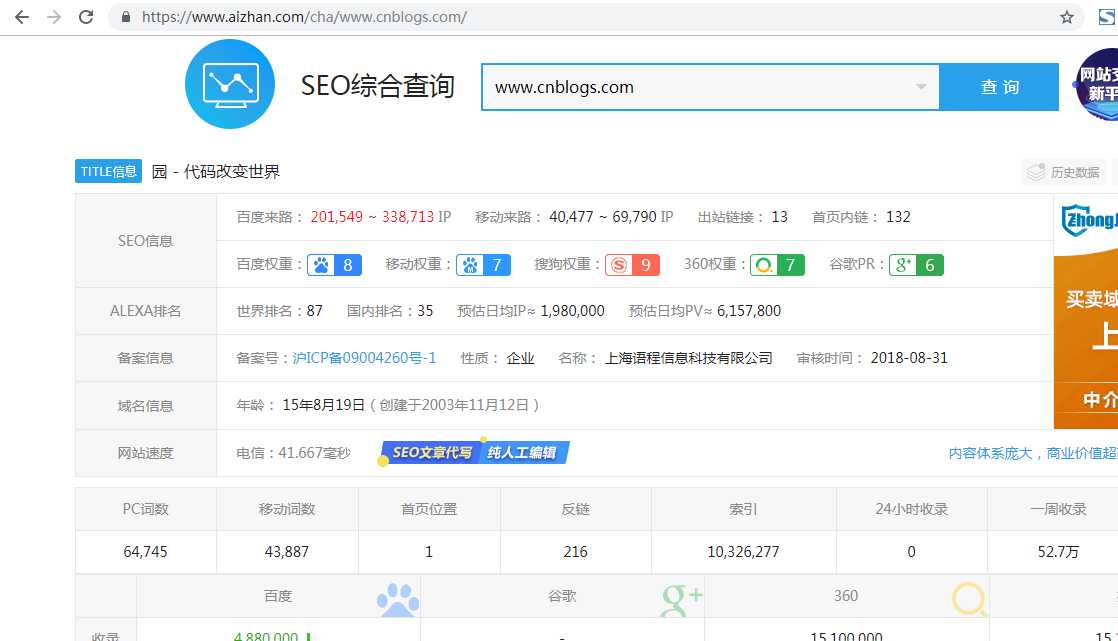
Task: Click the ZhongJie orange side advertisement
Action: (x=1086, y=312)
